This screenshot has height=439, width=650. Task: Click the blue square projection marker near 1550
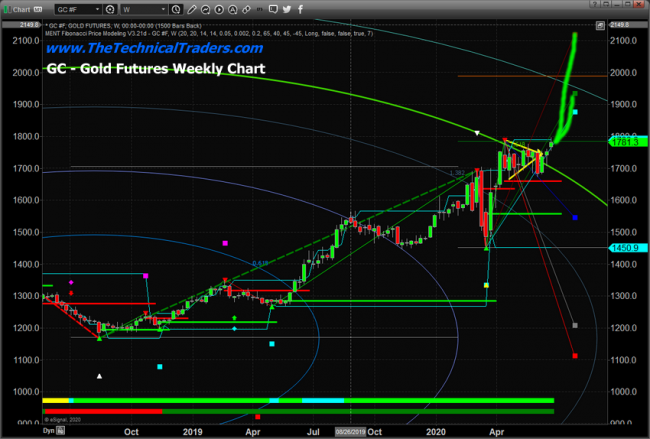[575, 218]
